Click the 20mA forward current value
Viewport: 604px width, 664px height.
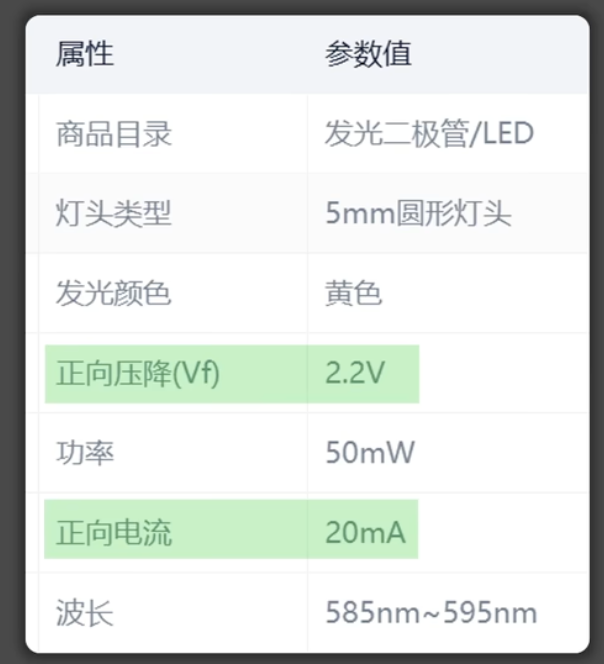pos(365,533)
